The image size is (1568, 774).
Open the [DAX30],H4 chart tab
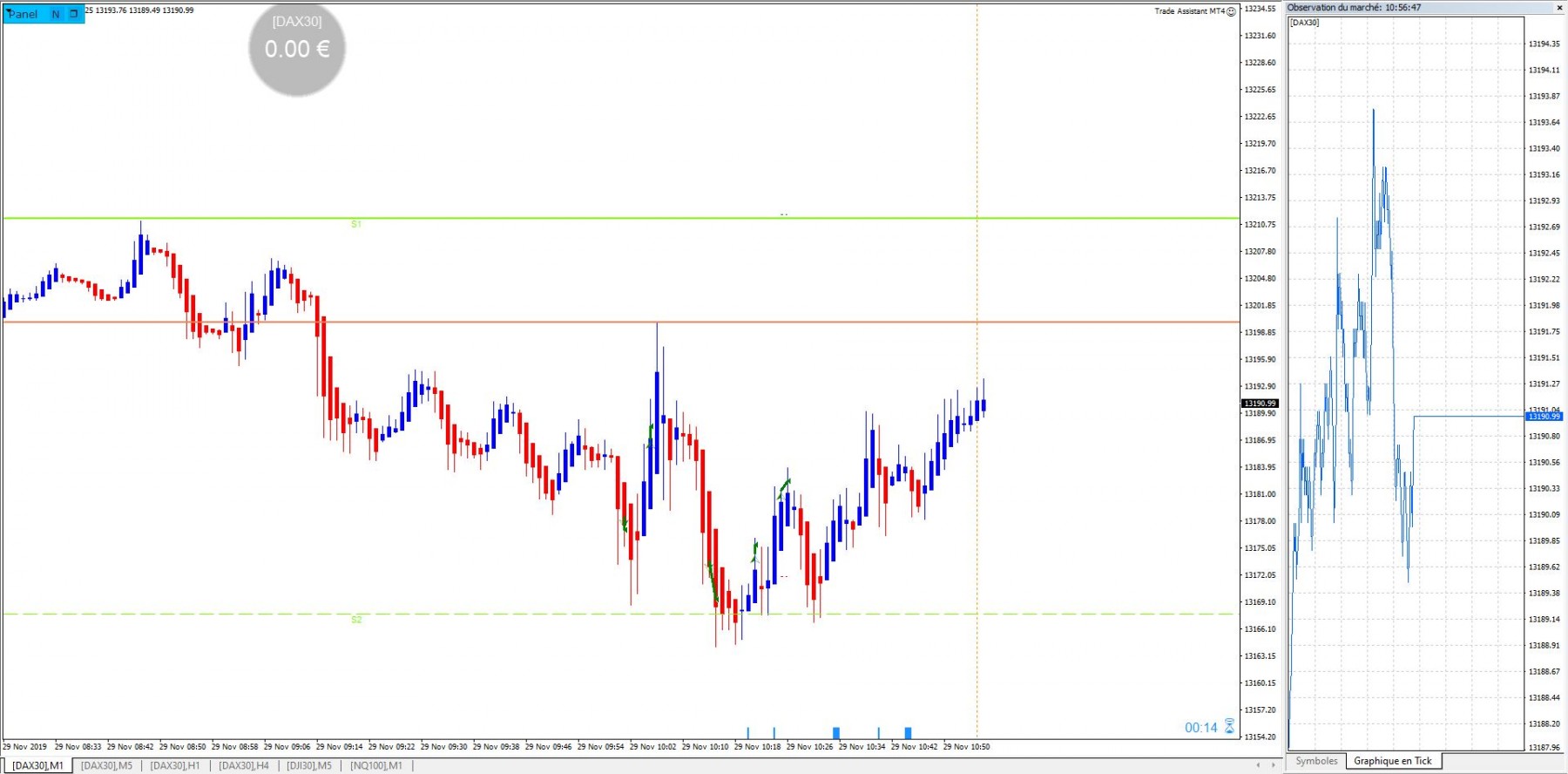click(243, 765)
